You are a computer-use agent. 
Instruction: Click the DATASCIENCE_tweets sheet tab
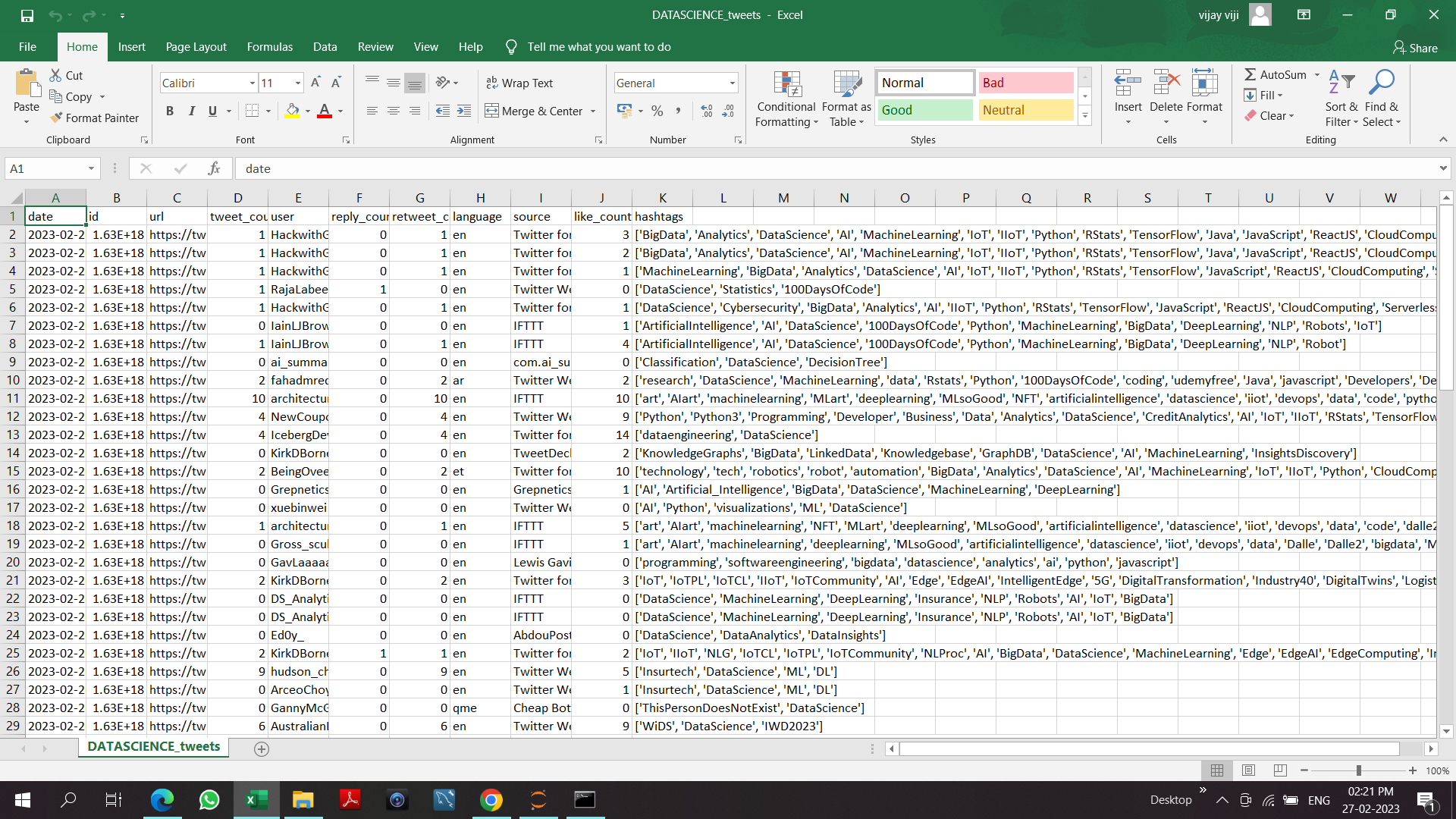pyautogui.click(x=152, y=747)
